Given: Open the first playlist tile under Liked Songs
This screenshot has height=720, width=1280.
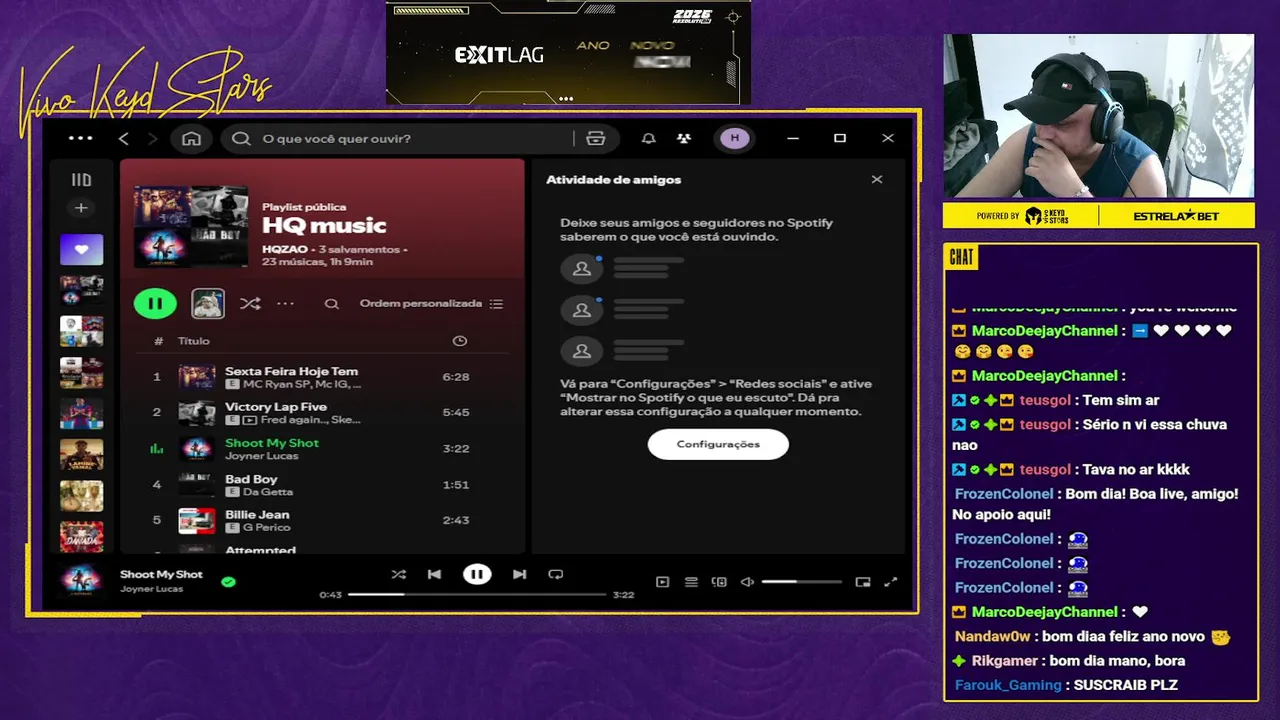Looking at the screenshot, I should pos(81,290).
